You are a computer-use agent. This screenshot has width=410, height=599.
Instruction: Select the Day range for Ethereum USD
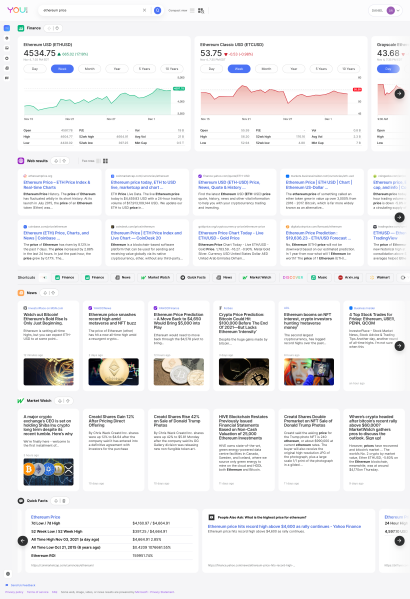pos(35,69)
